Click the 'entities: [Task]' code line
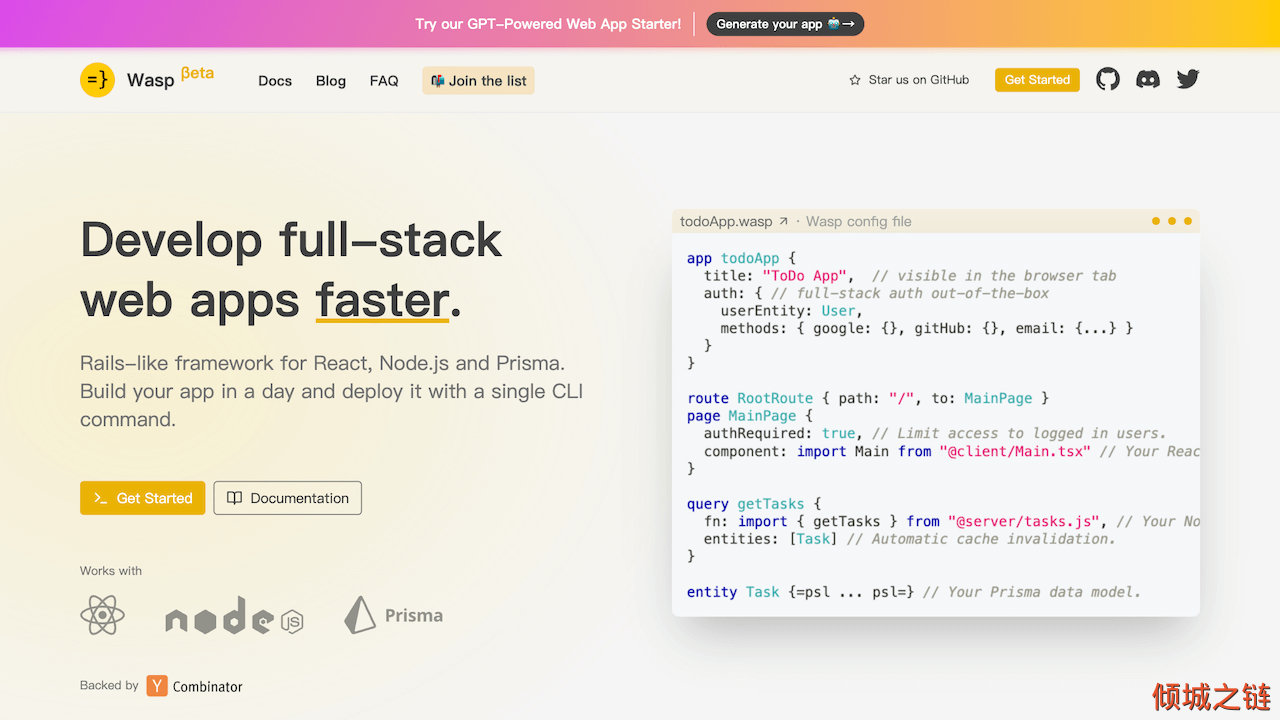Image resolution: width=1280 pixels, height=720 pixels. (x=909, y=539)
